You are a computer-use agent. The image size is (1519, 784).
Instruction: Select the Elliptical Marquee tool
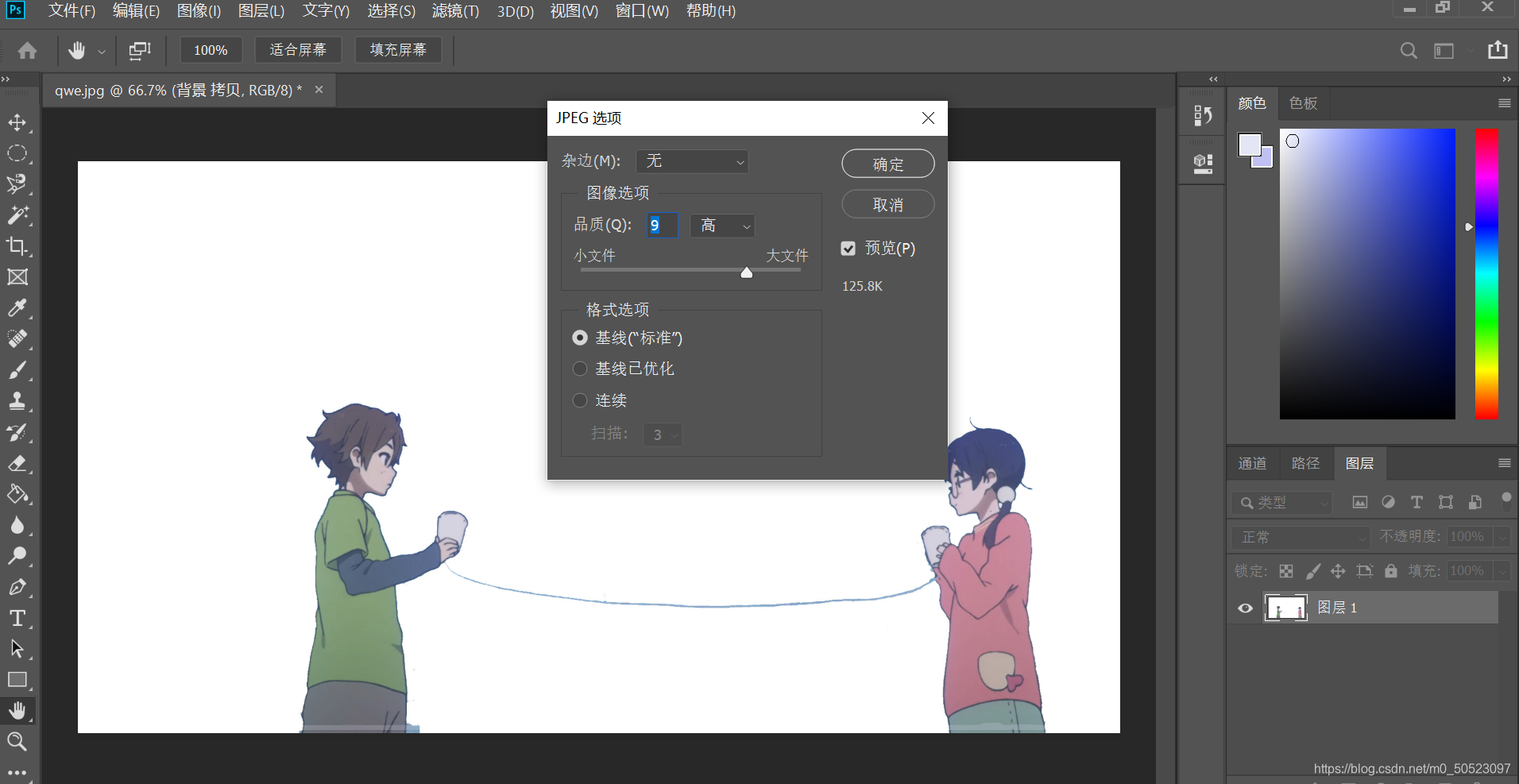click(17, 153)
